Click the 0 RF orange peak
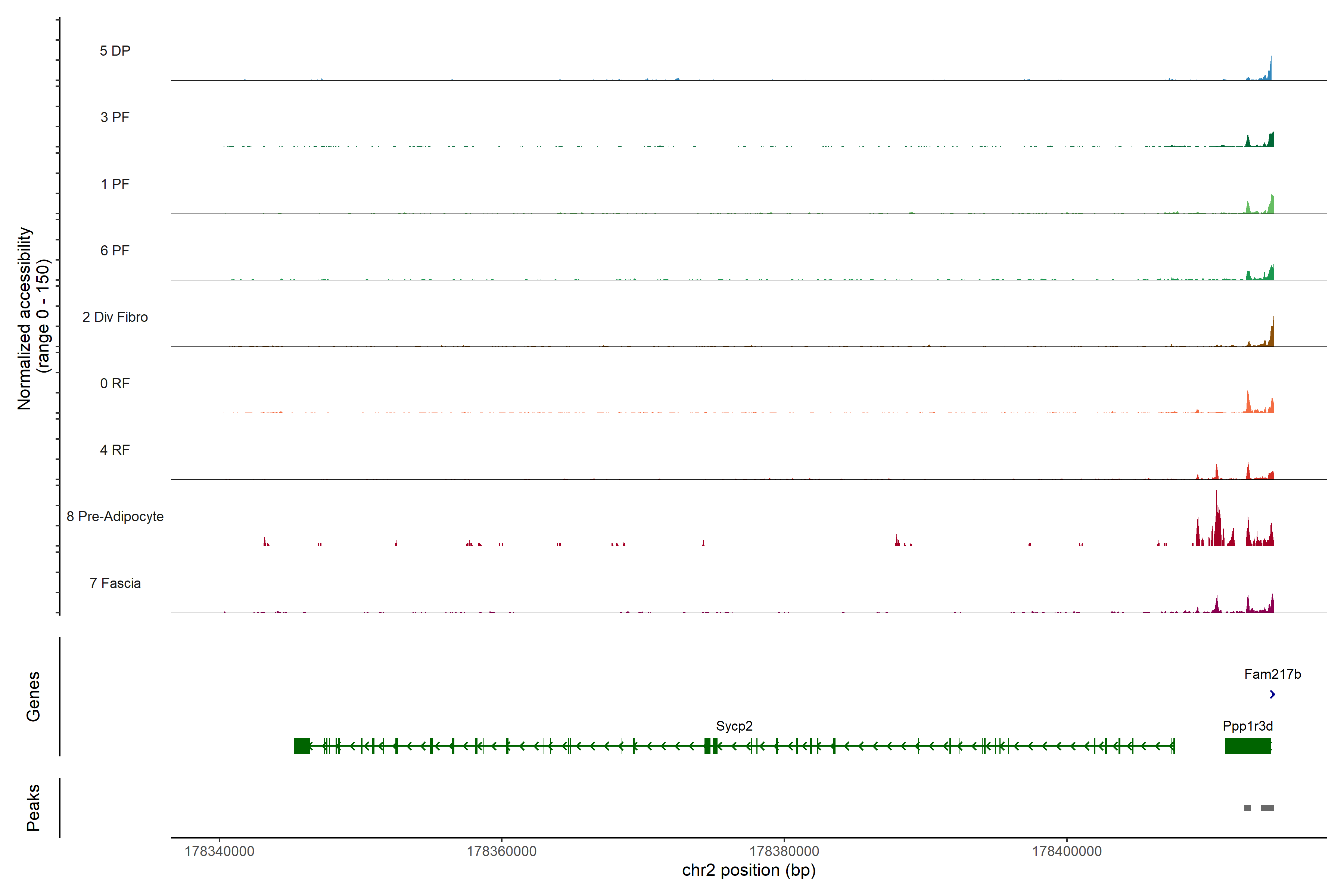The image size is (1344, 896). tap(1248, 403)
